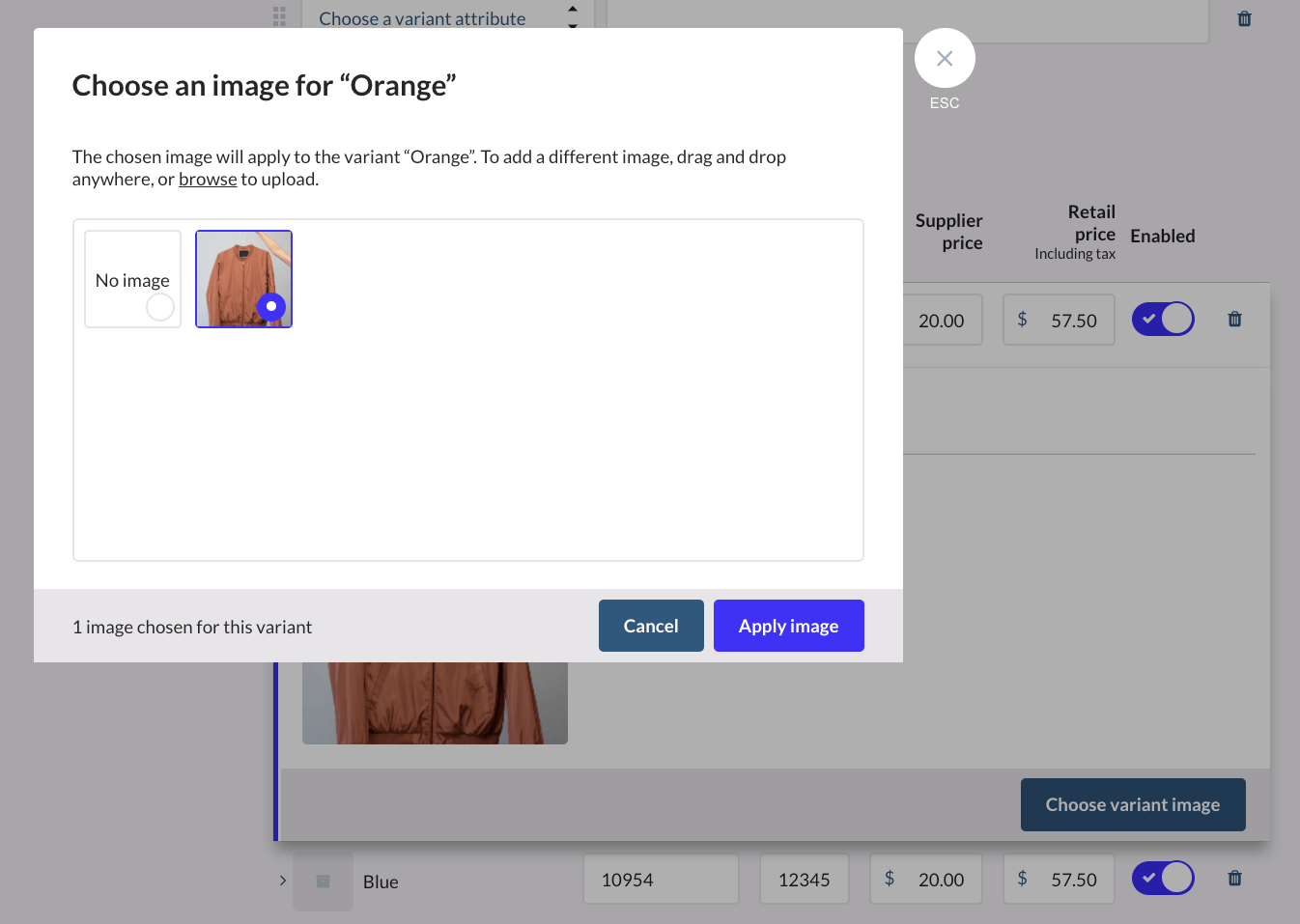Delete the Orange variant using its trash icon
The height and width of the screenshot is (924, 1300).
[x=1234, y=320]
